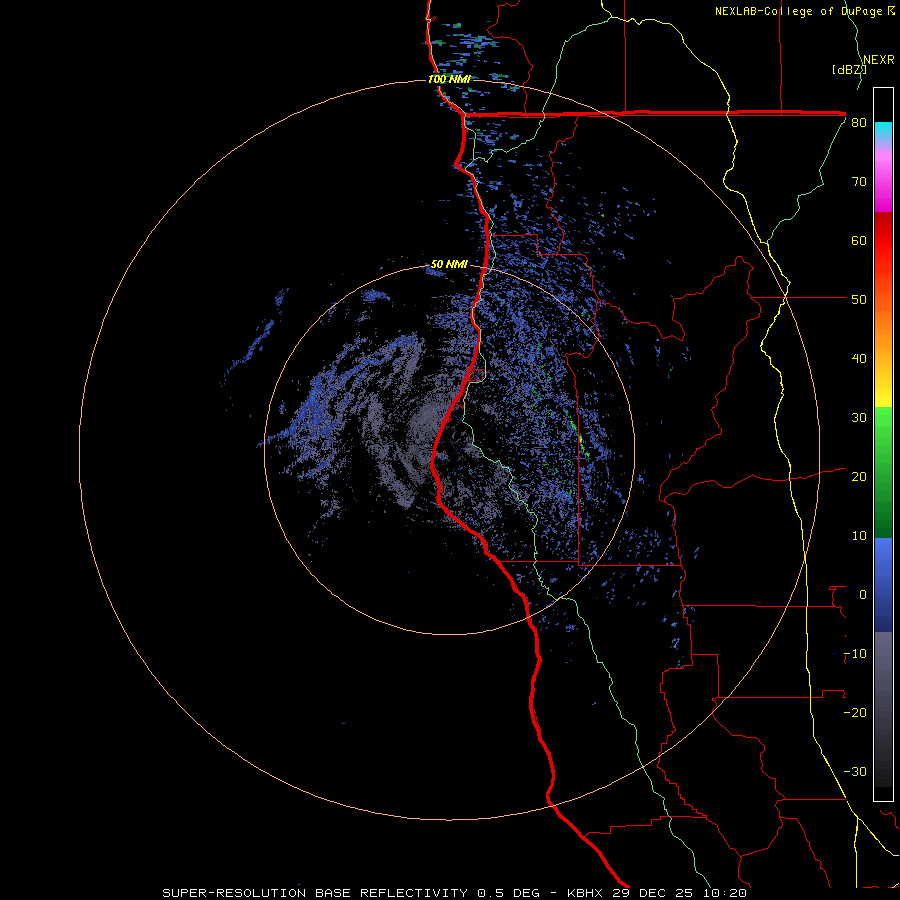Click the 50 value on dBZ scale
Screen dimensions: 900x900
[x=859, y=300]
